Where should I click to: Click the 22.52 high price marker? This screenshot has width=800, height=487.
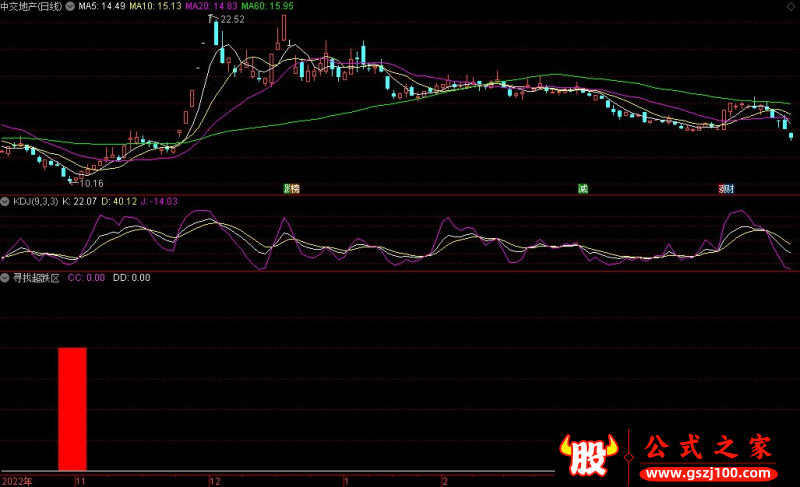click(x=229, y=19)
